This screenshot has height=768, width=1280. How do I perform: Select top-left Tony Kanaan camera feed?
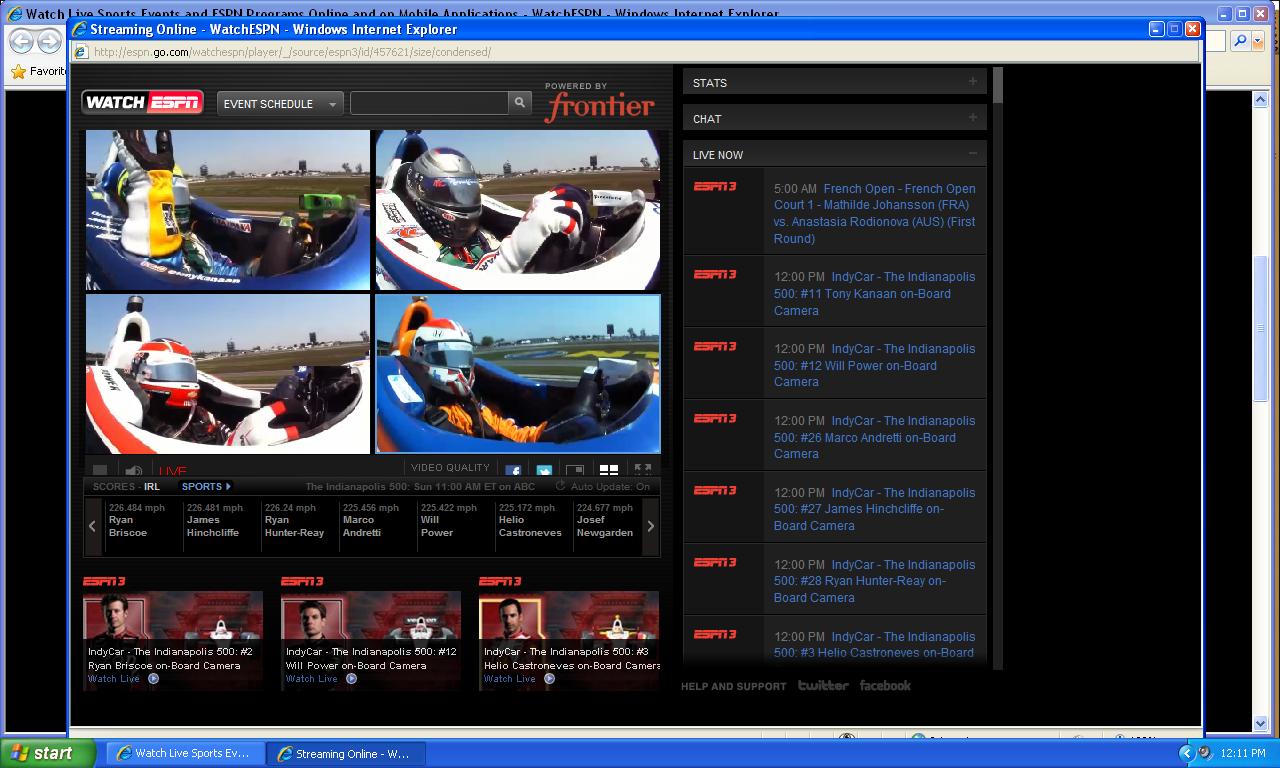[228, 209]
